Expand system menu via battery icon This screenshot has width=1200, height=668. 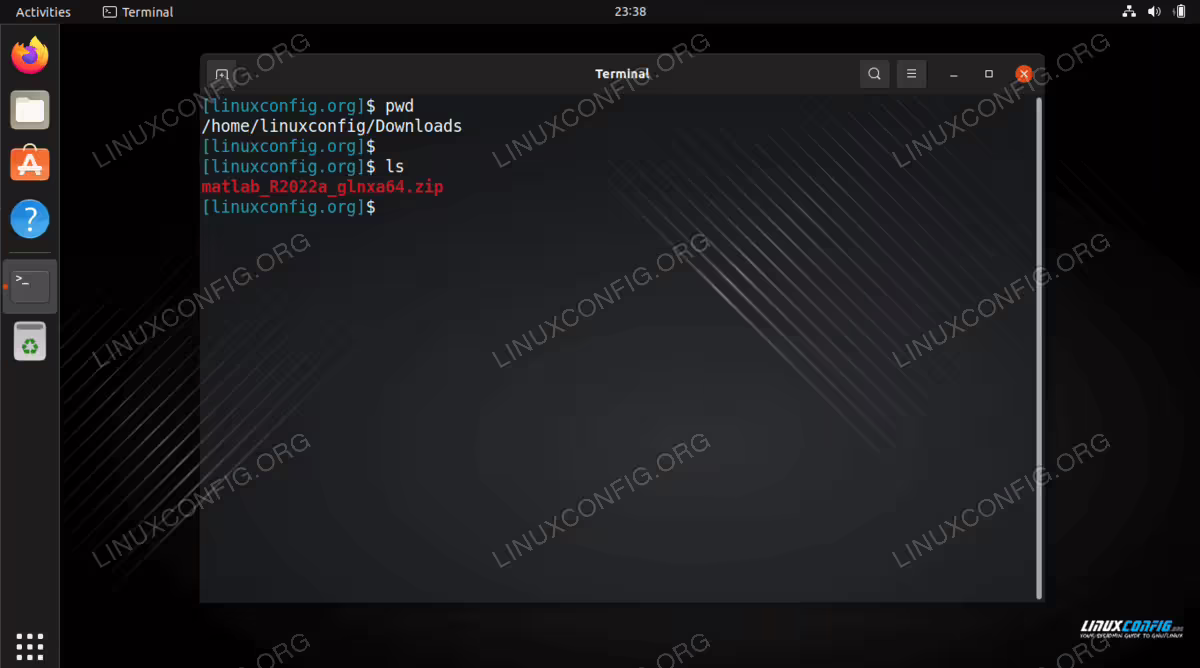click(x=1179, y=12)
